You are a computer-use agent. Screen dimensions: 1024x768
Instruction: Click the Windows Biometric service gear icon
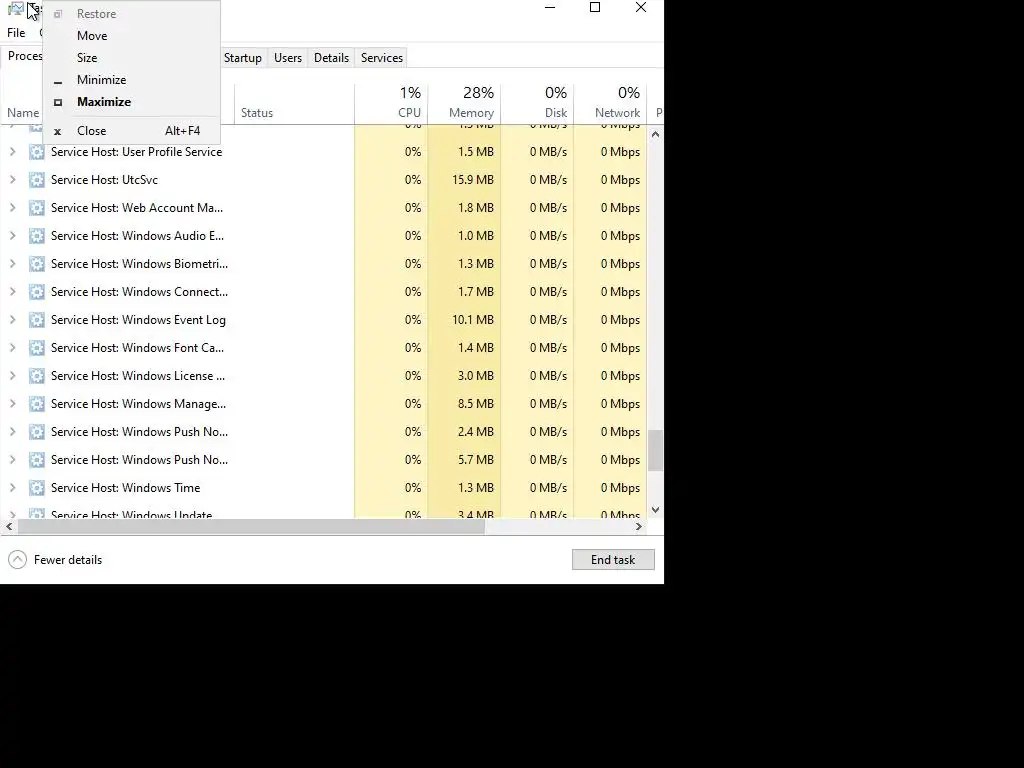(37, 264)
